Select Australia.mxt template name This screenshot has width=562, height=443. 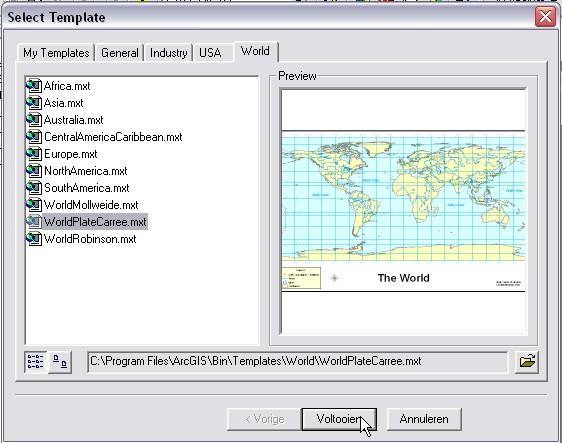[x=73, y=120]
